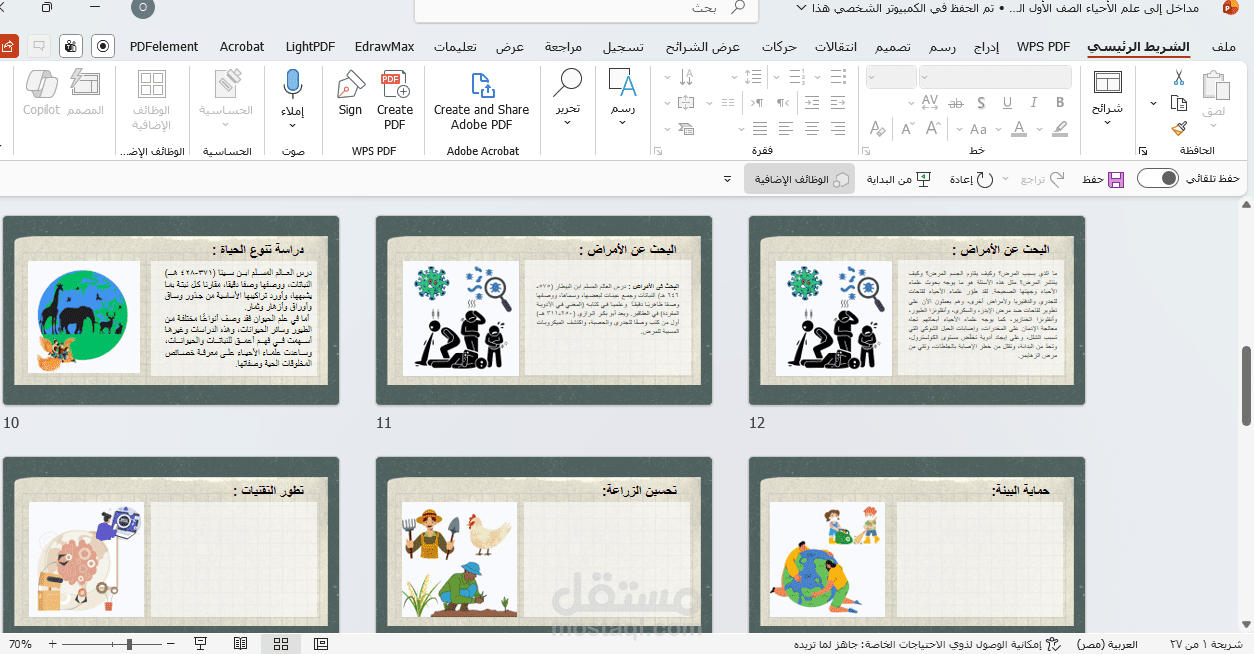
Task: Switch to Slide Sorter view icon
Action: [281, 644]
